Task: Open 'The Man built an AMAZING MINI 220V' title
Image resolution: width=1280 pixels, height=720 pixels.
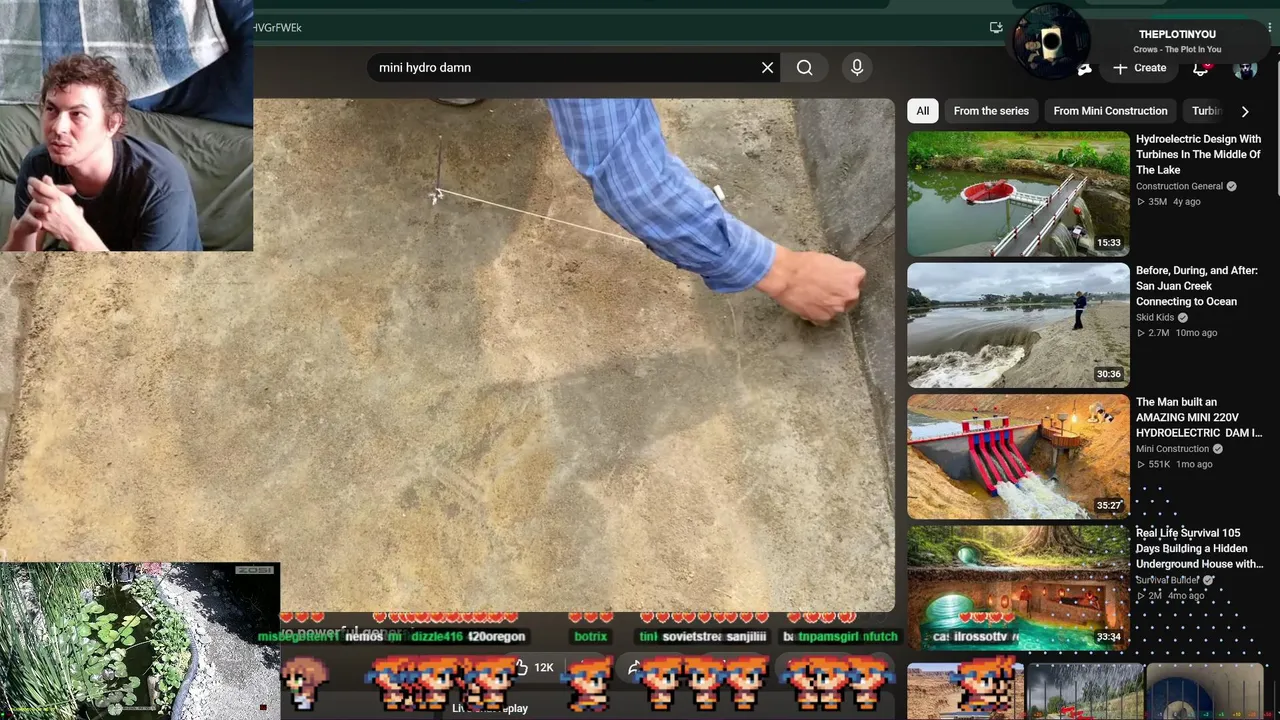Action: click(1199, 417)
